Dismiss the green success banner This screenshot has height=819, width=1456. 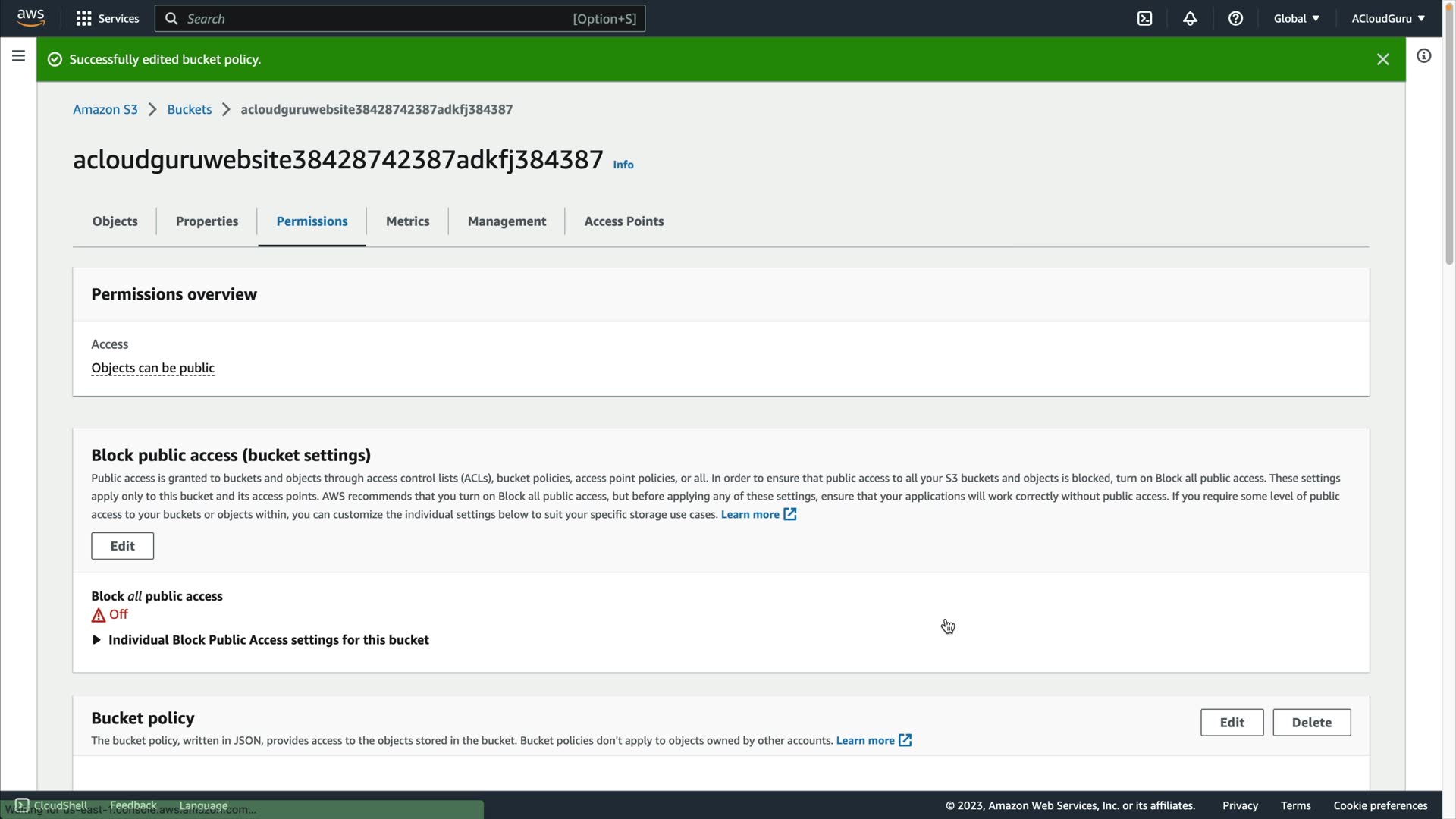[x=1382, y=59]
